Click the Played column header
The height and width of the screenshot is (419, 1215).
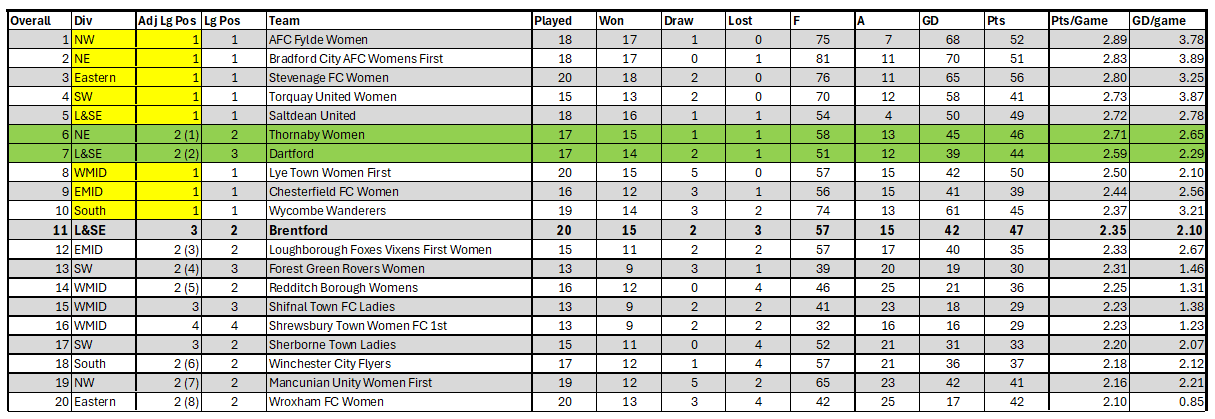(x=564, y=20)
